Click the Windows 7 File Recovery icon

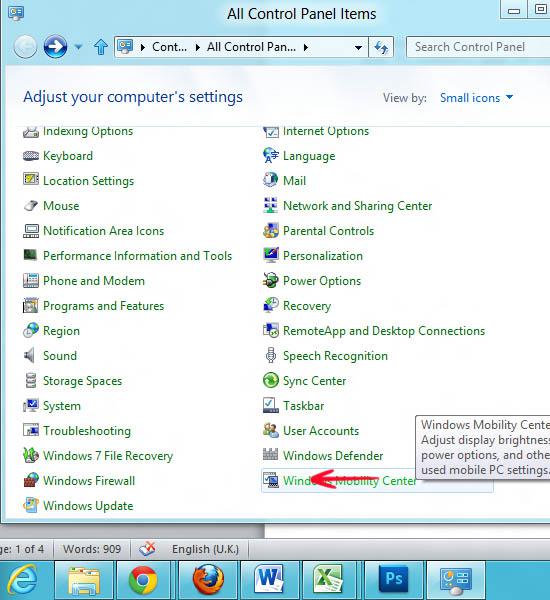31,455
